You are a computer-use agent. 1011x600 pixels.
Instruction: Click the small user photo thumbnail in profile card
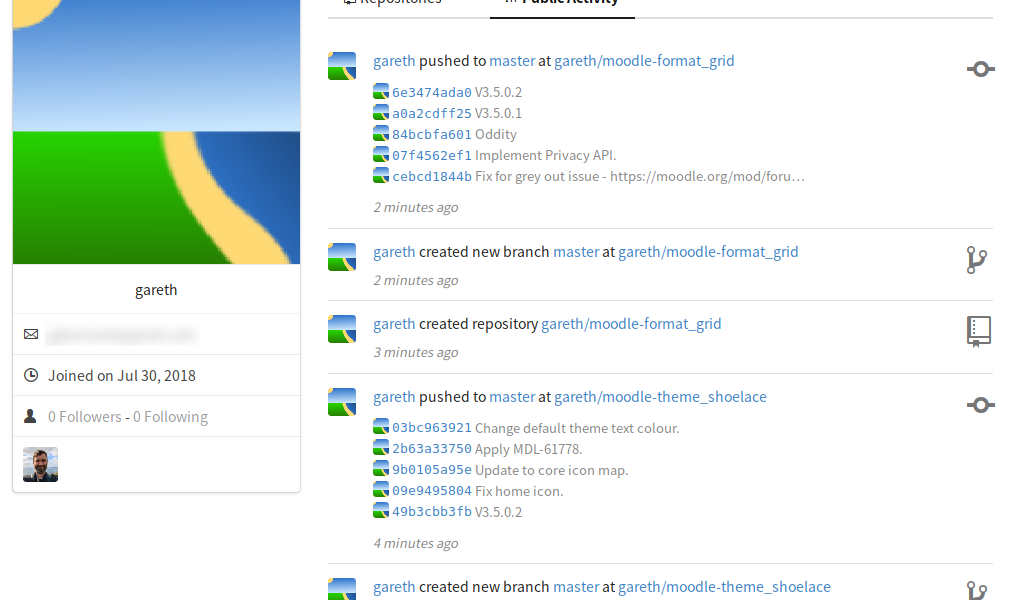point(41,465)
